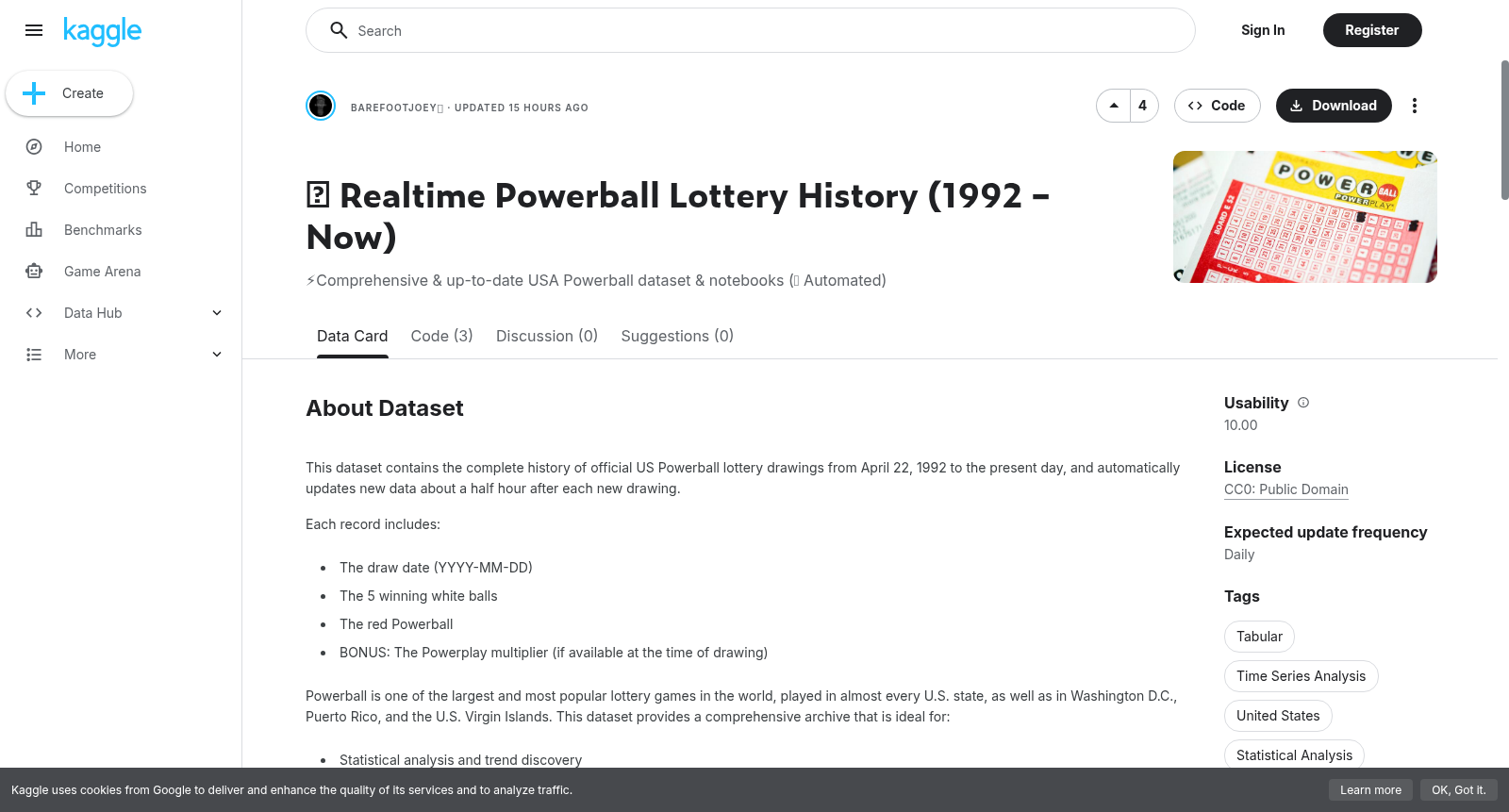
Task: Select the Time Series Analysis tag
Action: (1302, 676)
